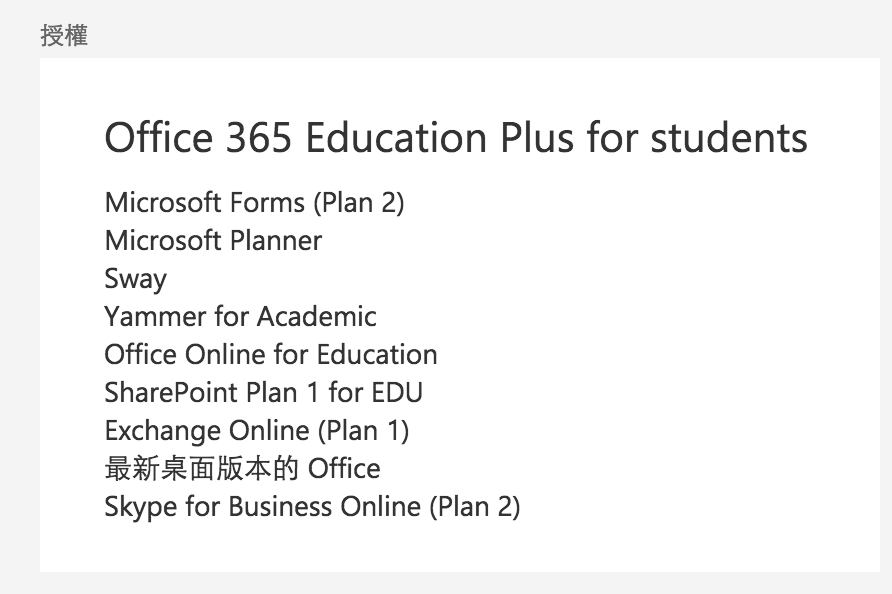
Task: Click the Sway license entry
Action: [x=135, y=279]
